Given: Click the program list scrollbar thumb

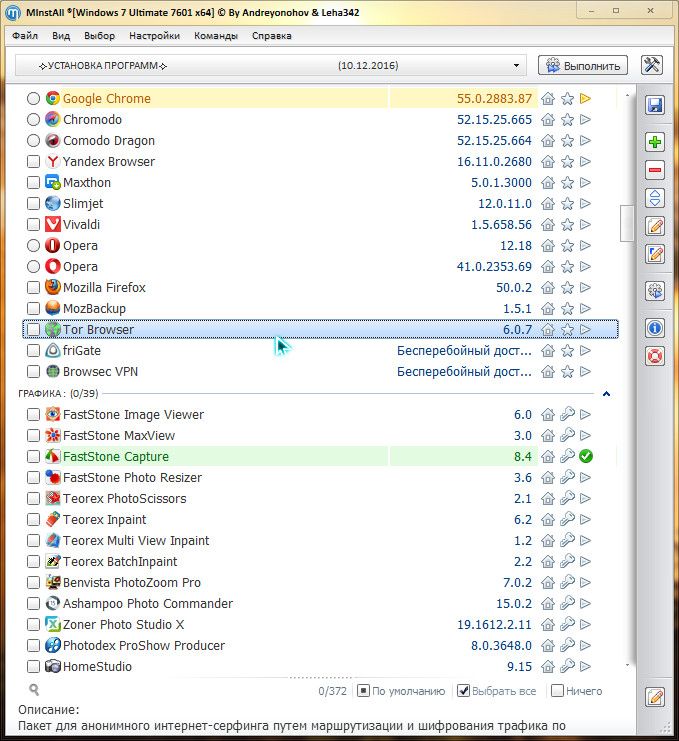Looking at the screenshot, I should click(x=627, y=223).
